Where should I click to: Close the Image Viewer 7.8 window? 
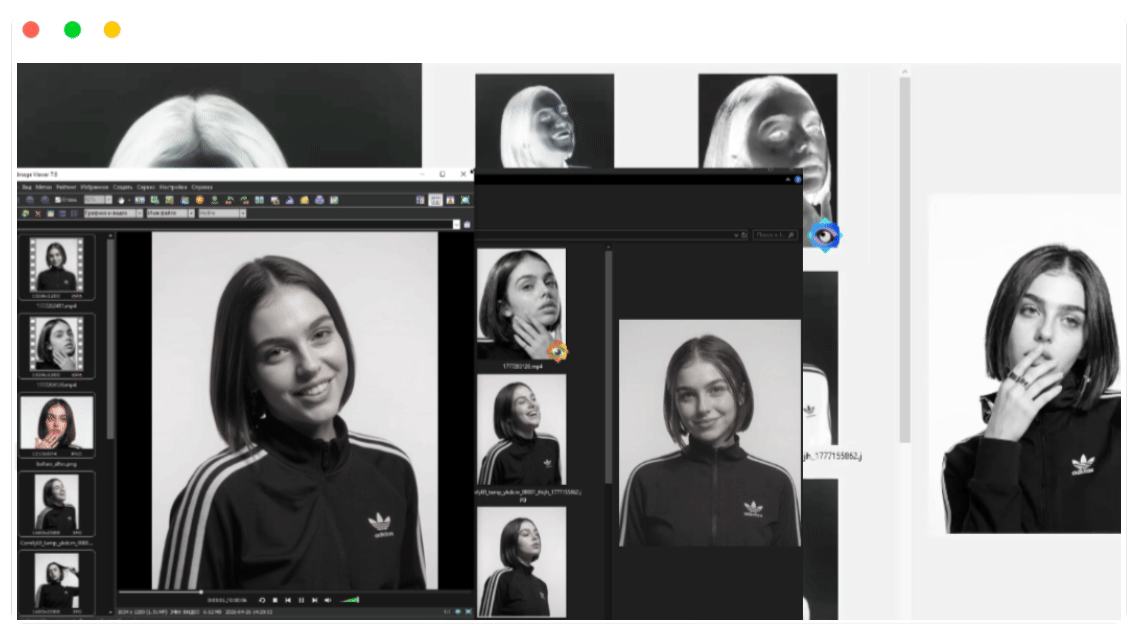click(x=462, y=174)
